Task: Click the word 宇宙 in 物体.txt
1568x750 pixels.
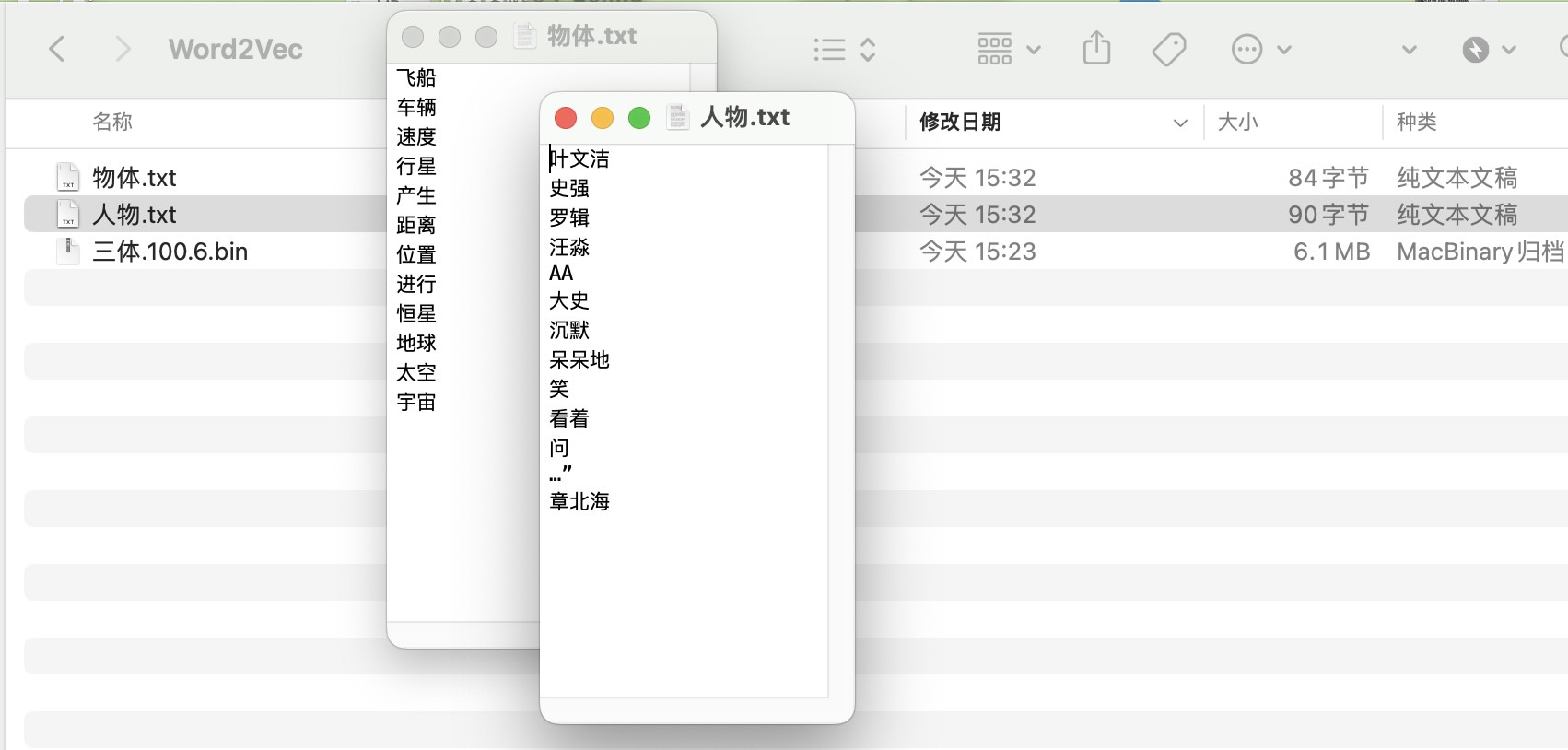Action: (x=415, y=402)
